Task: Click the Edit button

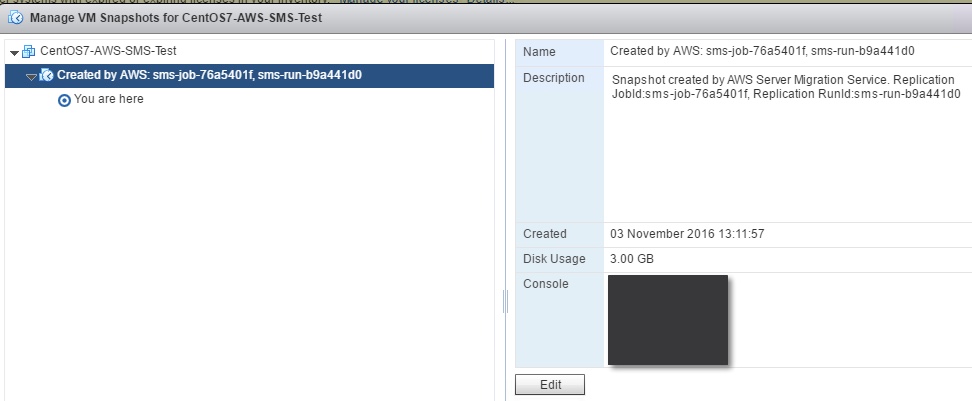Action: (550, 384)
